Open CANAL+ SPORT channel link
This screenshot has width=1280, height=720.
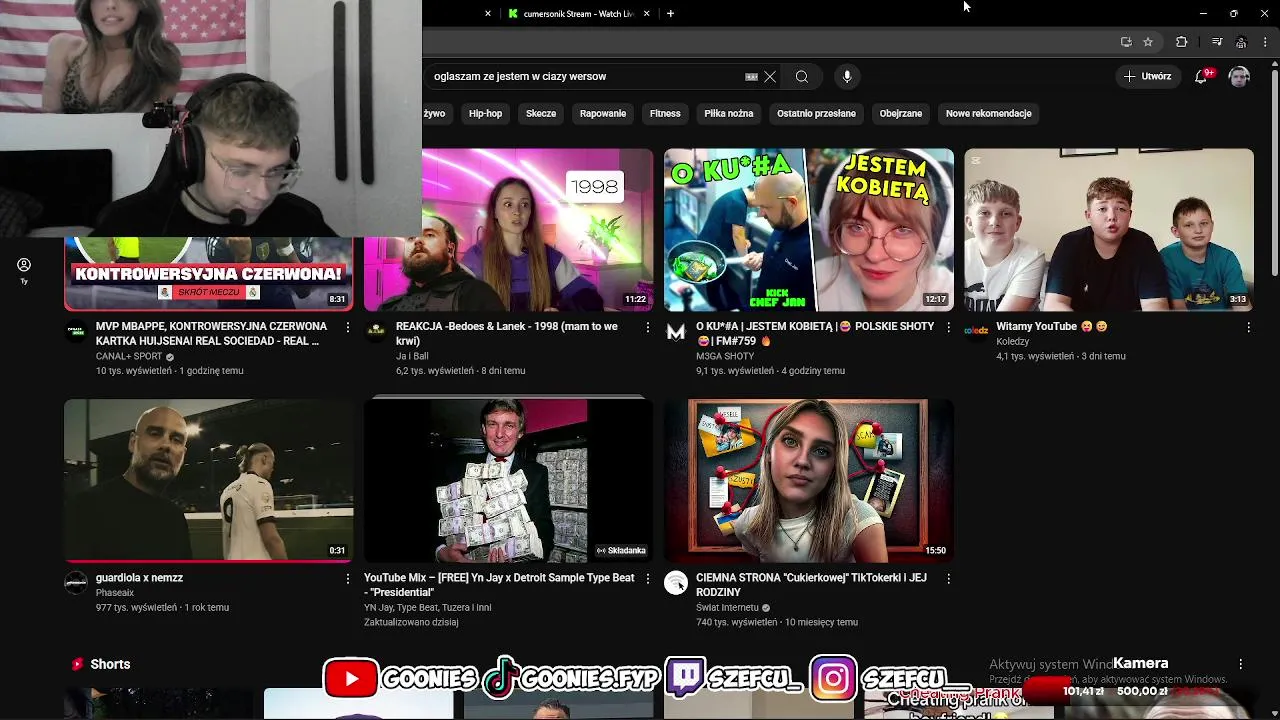129,356
